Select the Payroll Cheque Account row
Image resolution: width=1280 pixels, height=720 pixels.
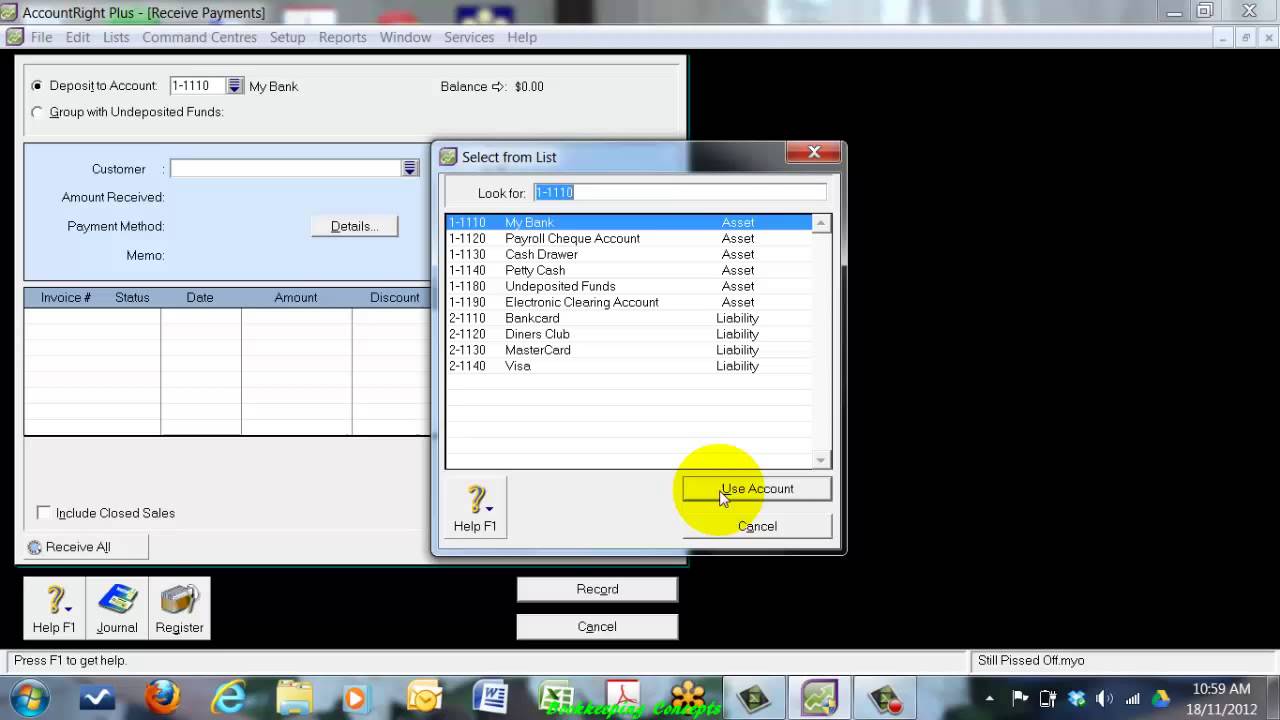click(629, 238)
